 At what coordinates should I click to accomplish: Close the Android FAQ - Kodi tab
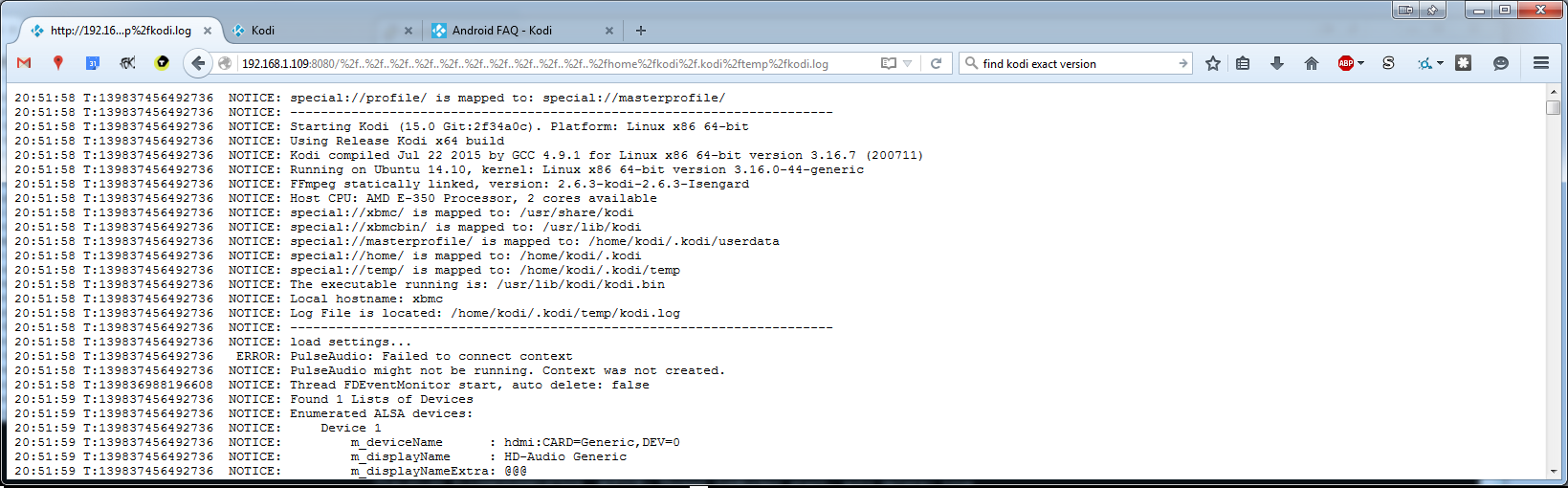pos(609,31)
